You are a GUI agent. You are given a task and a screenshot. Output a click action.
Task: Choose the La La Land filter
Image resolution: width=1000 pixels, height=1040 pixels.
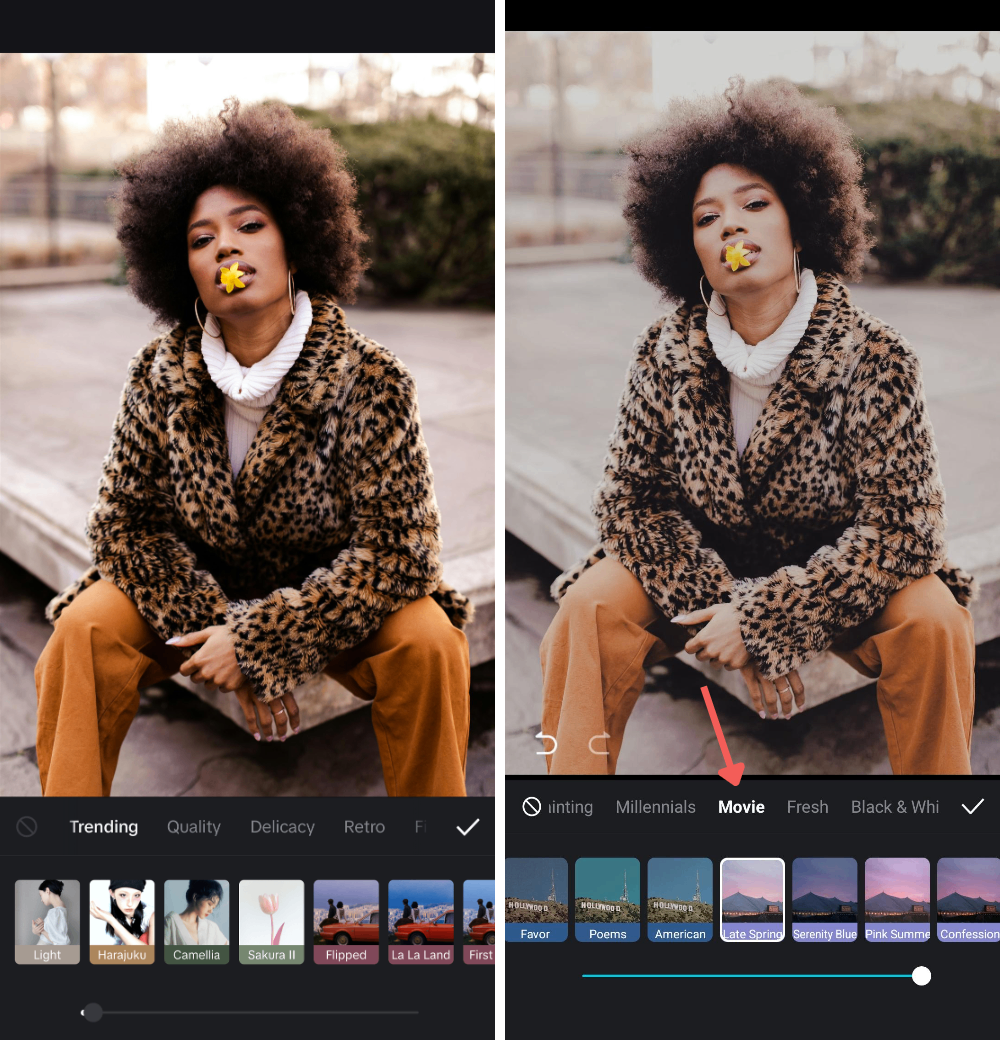point(420,921)
